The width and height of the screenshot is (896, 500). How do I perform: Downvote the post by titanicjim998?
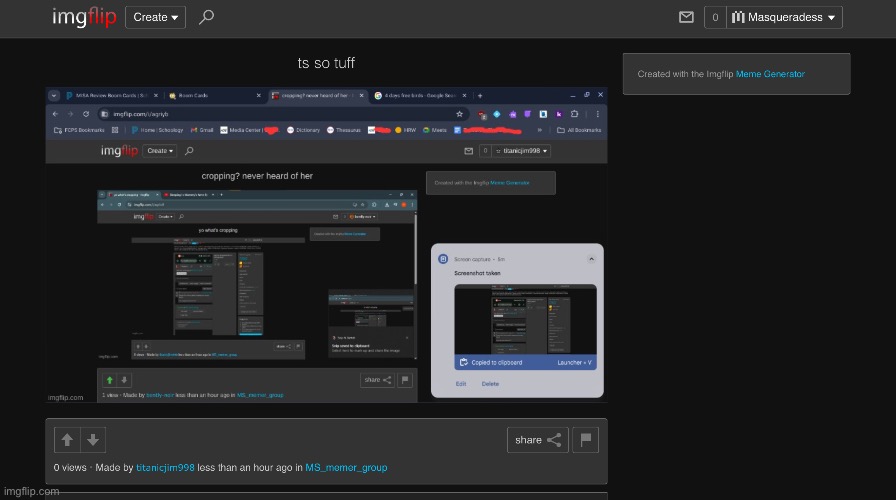(92, 440)
